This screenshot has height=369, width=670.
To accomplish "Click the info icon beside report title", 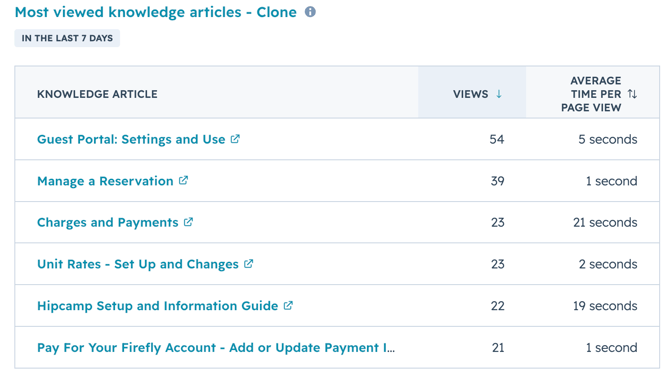I will click(310, 12).
